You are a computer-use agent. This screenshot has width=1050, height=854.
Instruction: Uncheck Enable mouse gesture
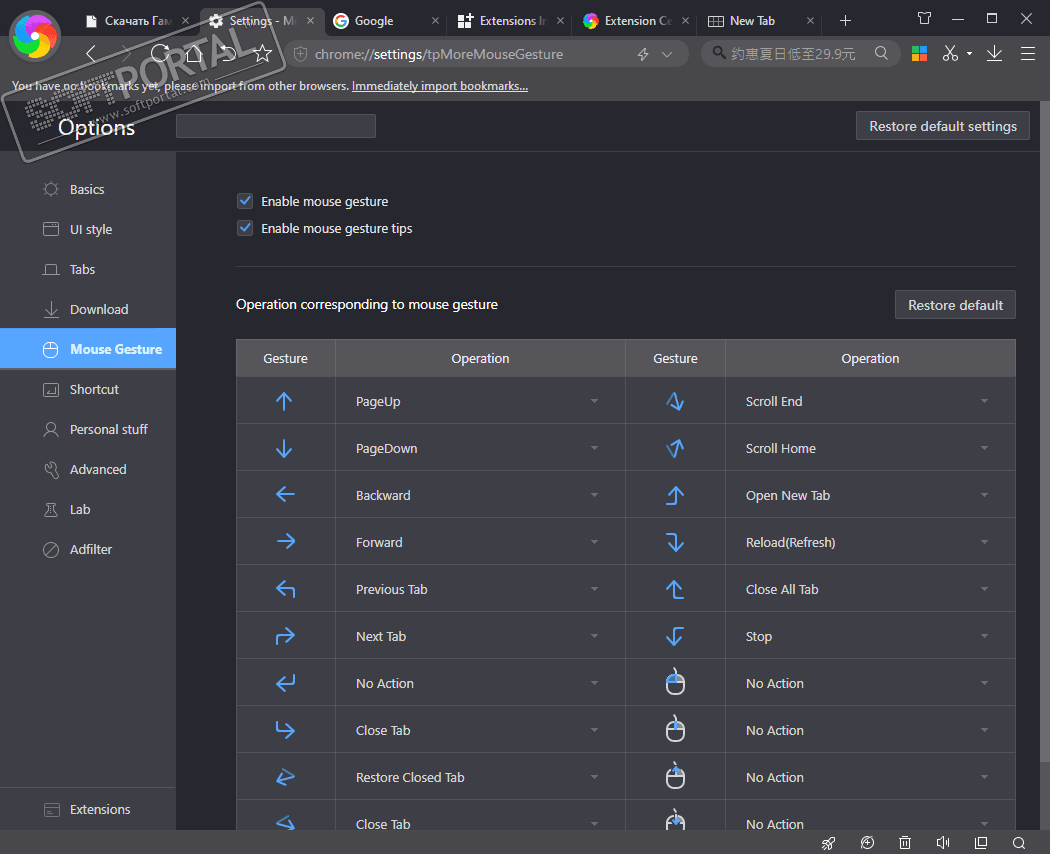245,201
